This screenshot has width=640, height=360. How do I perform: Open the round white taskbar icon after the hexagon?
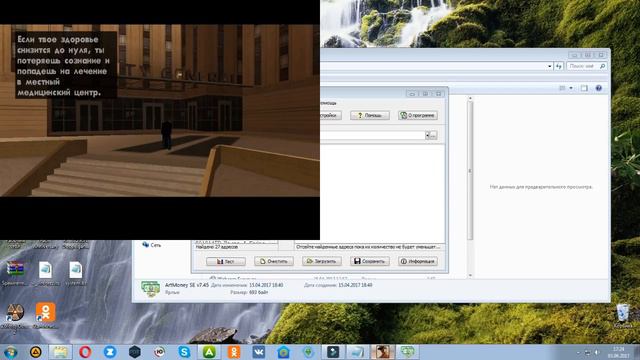pyautogui.click(x=160, y=352)
